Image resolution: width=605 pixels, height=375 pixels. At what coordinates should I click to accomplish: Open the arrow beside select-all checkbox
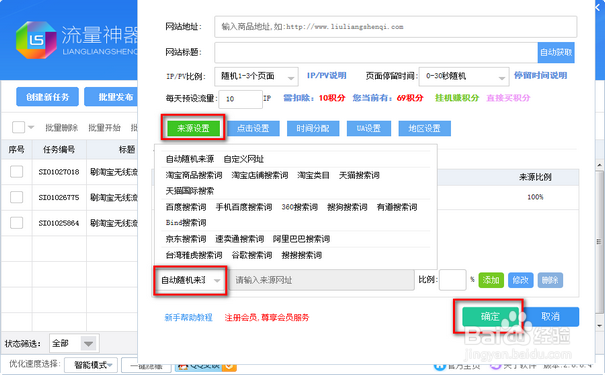31,127
